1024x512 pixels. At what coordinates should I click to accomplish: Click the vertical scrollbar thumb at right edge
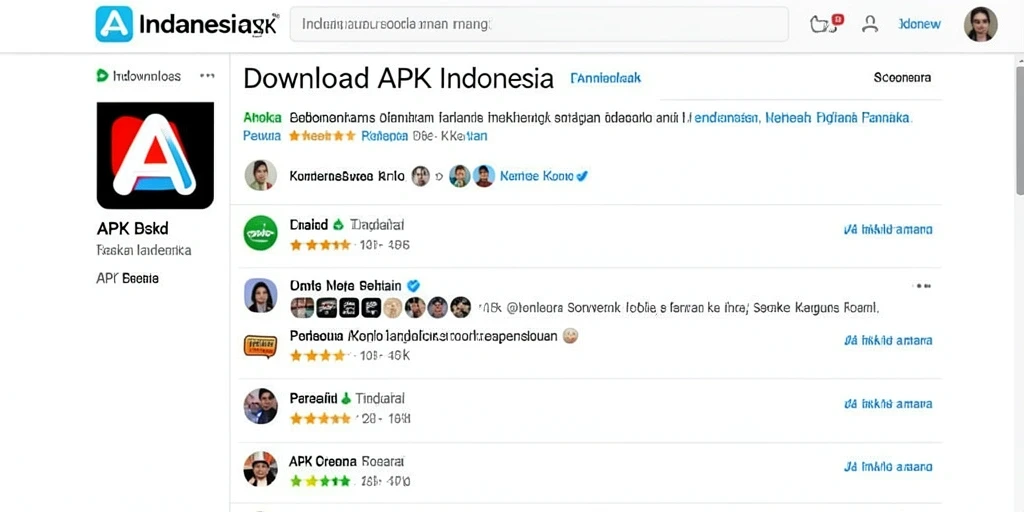click(1019, 131)
